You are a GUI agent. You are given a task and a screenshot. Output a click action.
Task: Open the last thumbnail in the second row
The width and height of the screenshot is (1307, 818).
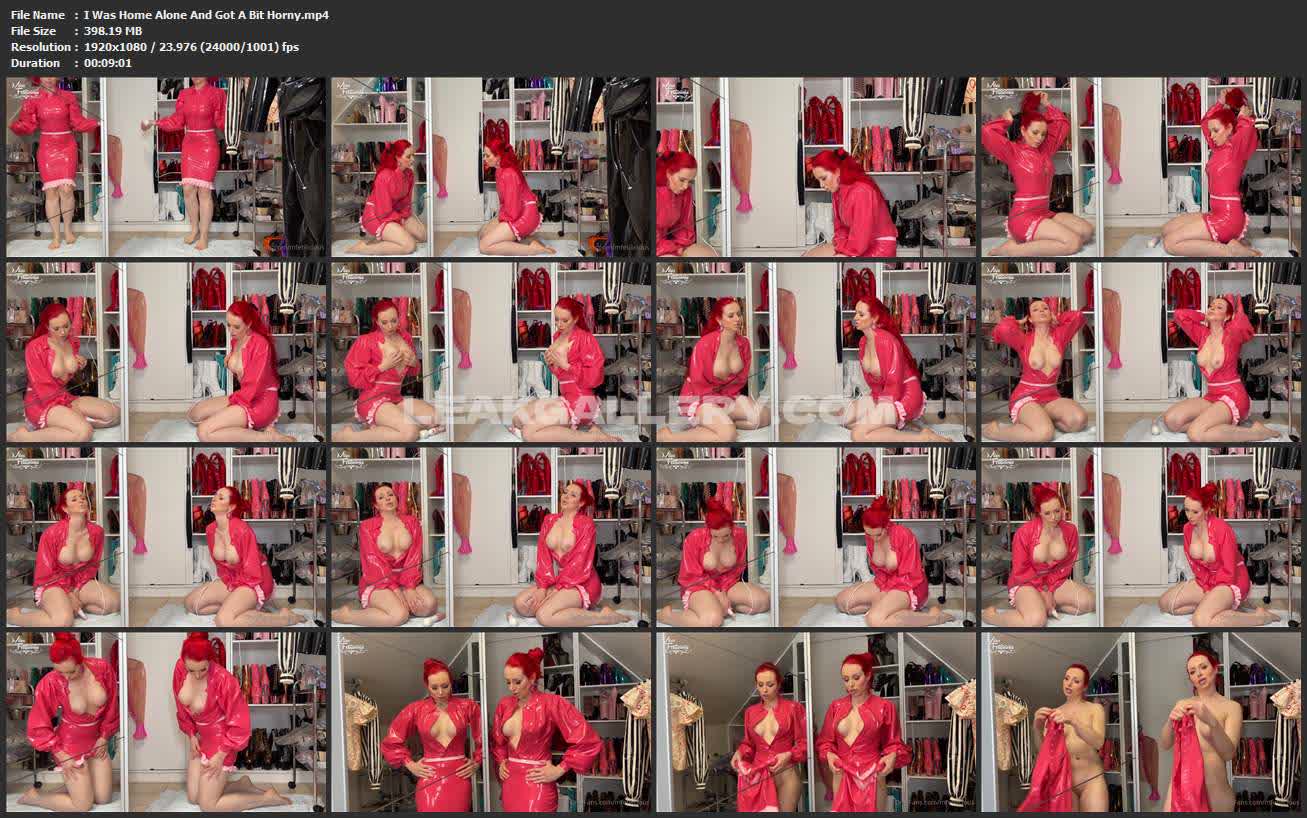coord(1141,352)
